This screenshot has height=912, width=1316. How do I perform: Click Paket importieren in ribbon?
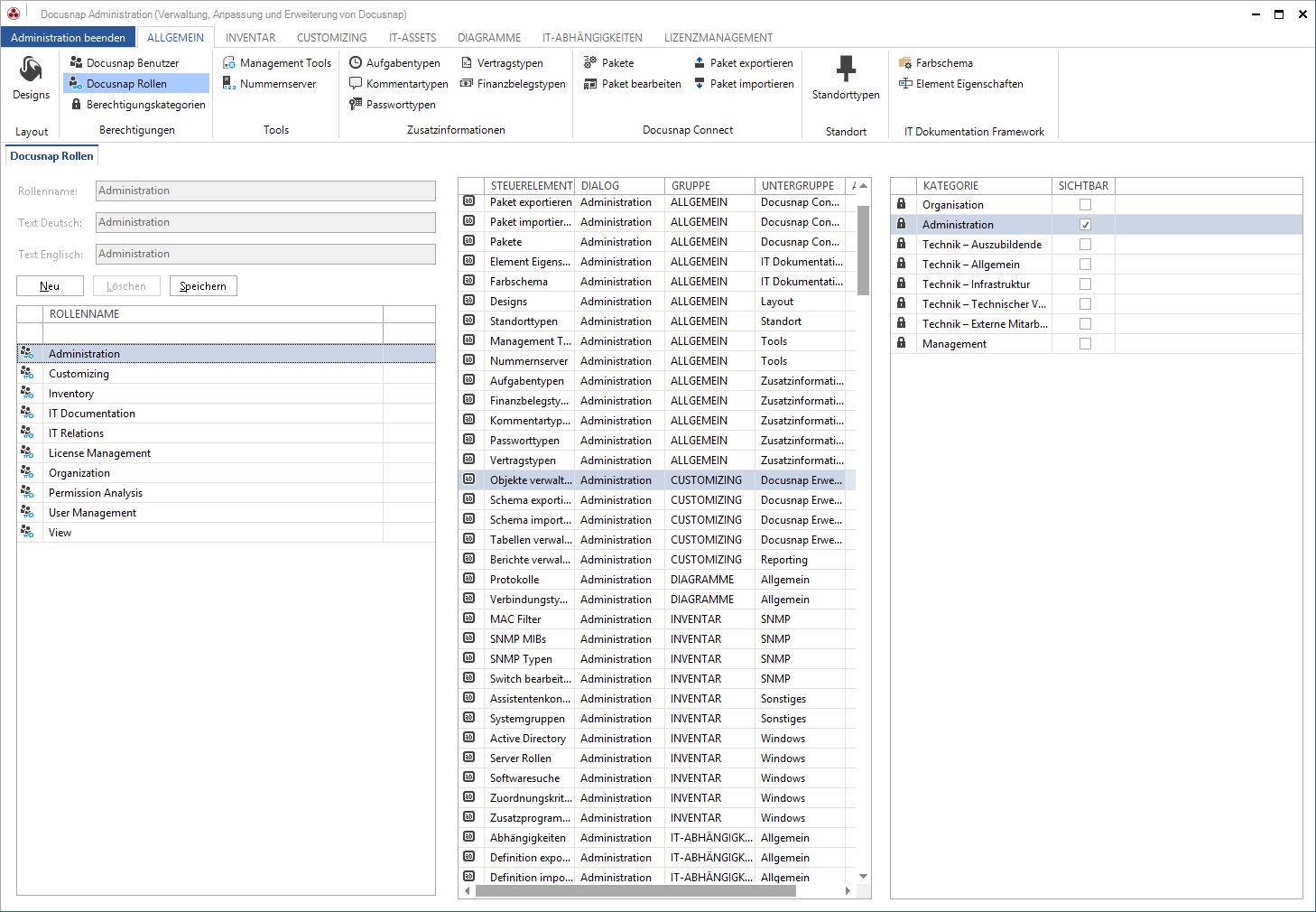pos(743,84)
